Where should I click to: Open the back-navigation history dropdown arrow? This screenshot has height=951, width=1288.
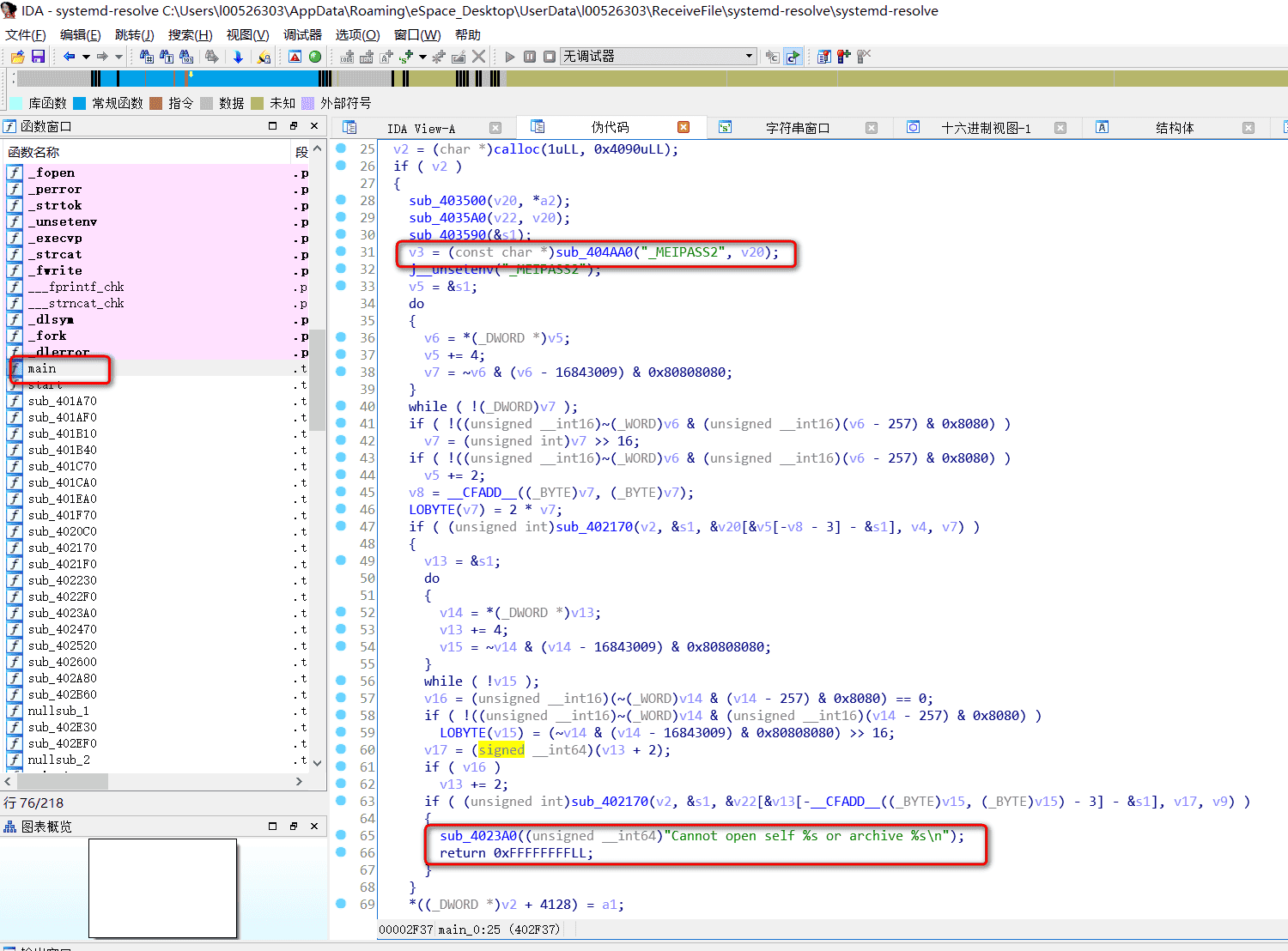point(85,57)
